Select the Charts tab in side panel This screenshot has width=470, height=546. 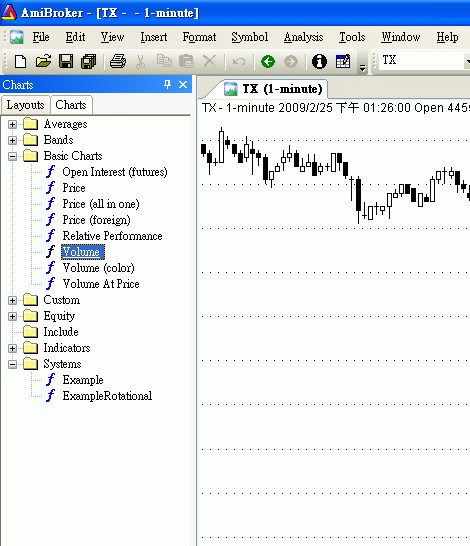click(x=71, y=104)
